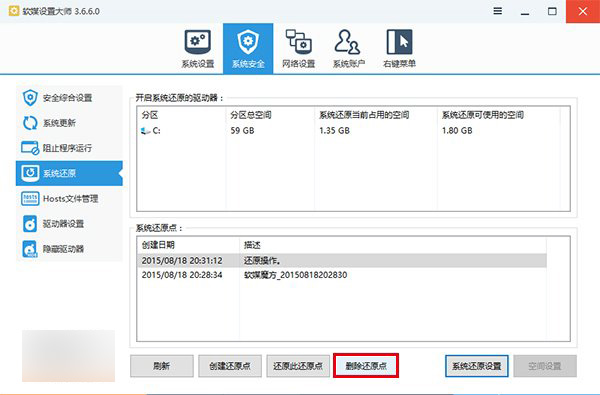
Task: Click the 还原此还原点 button
Action: pos(298,366)
